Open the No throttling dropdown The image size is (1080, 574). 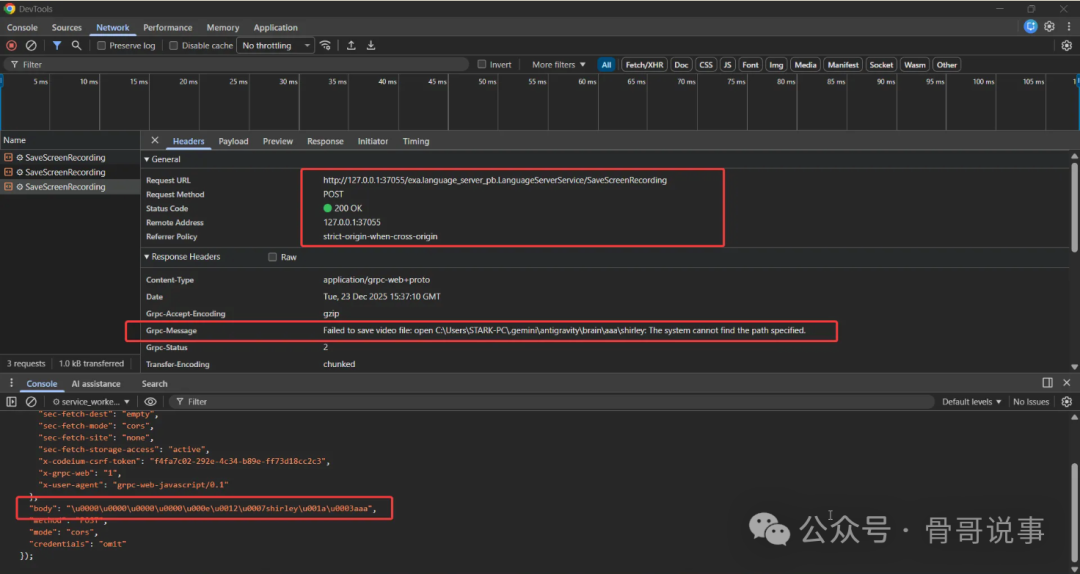pyautogui.click(x=273, y=45)
